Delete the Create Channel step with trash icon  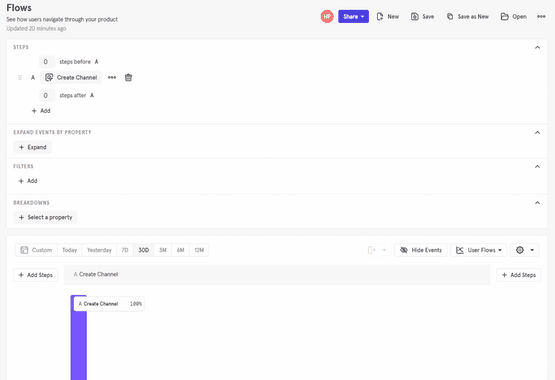[128, 77]
